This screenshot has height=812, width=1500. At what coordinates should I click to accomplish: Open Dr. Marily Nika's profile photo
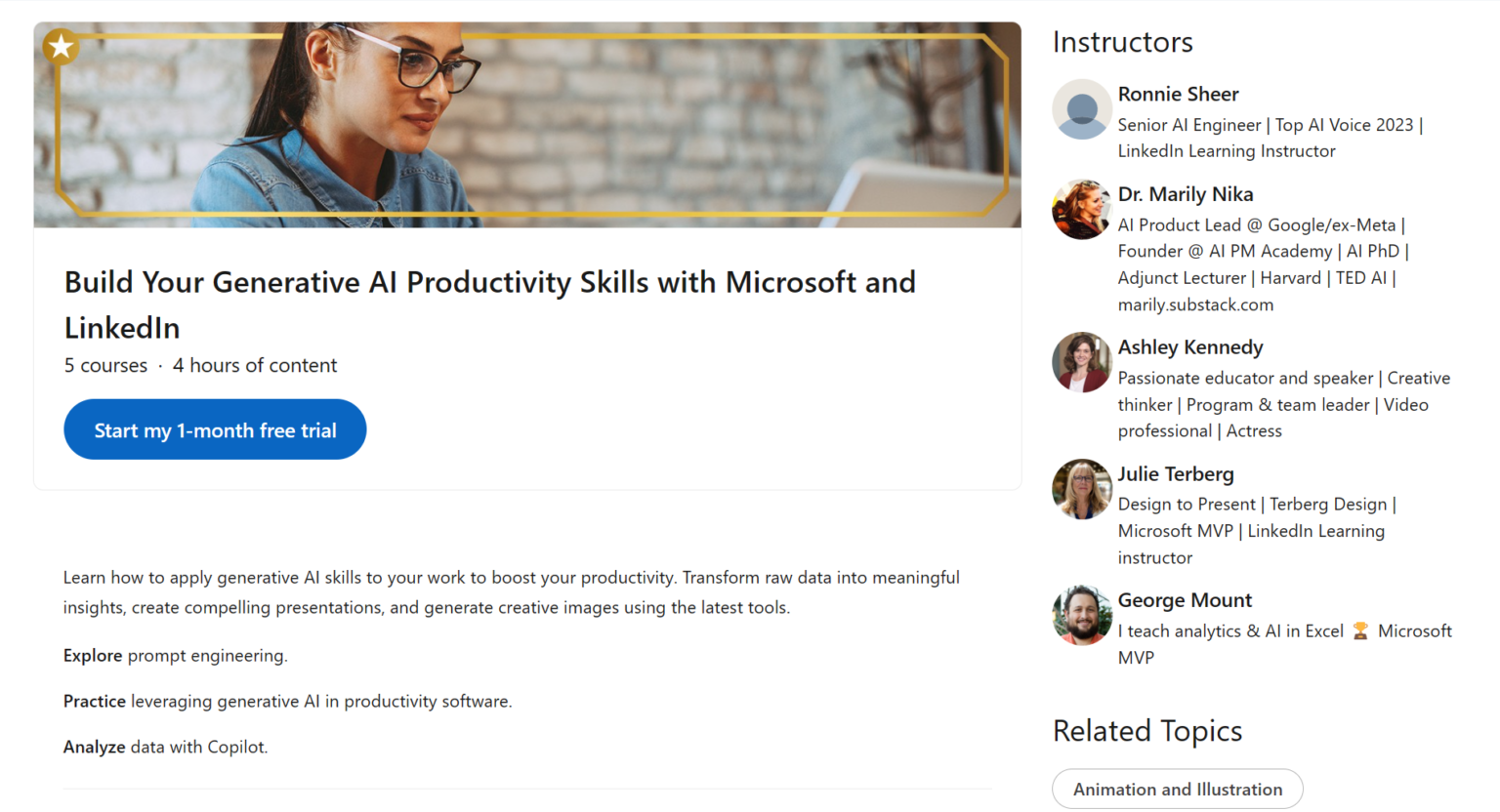click(x=1081, y=210)
